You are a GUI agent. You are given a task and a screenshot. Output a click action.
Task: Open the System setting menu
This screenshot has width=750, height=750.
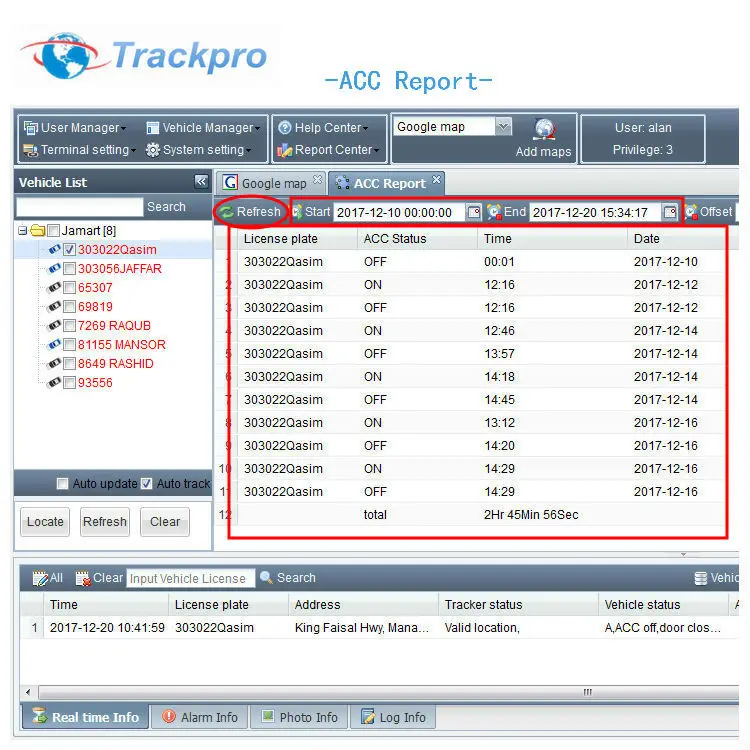pos(198,150)
